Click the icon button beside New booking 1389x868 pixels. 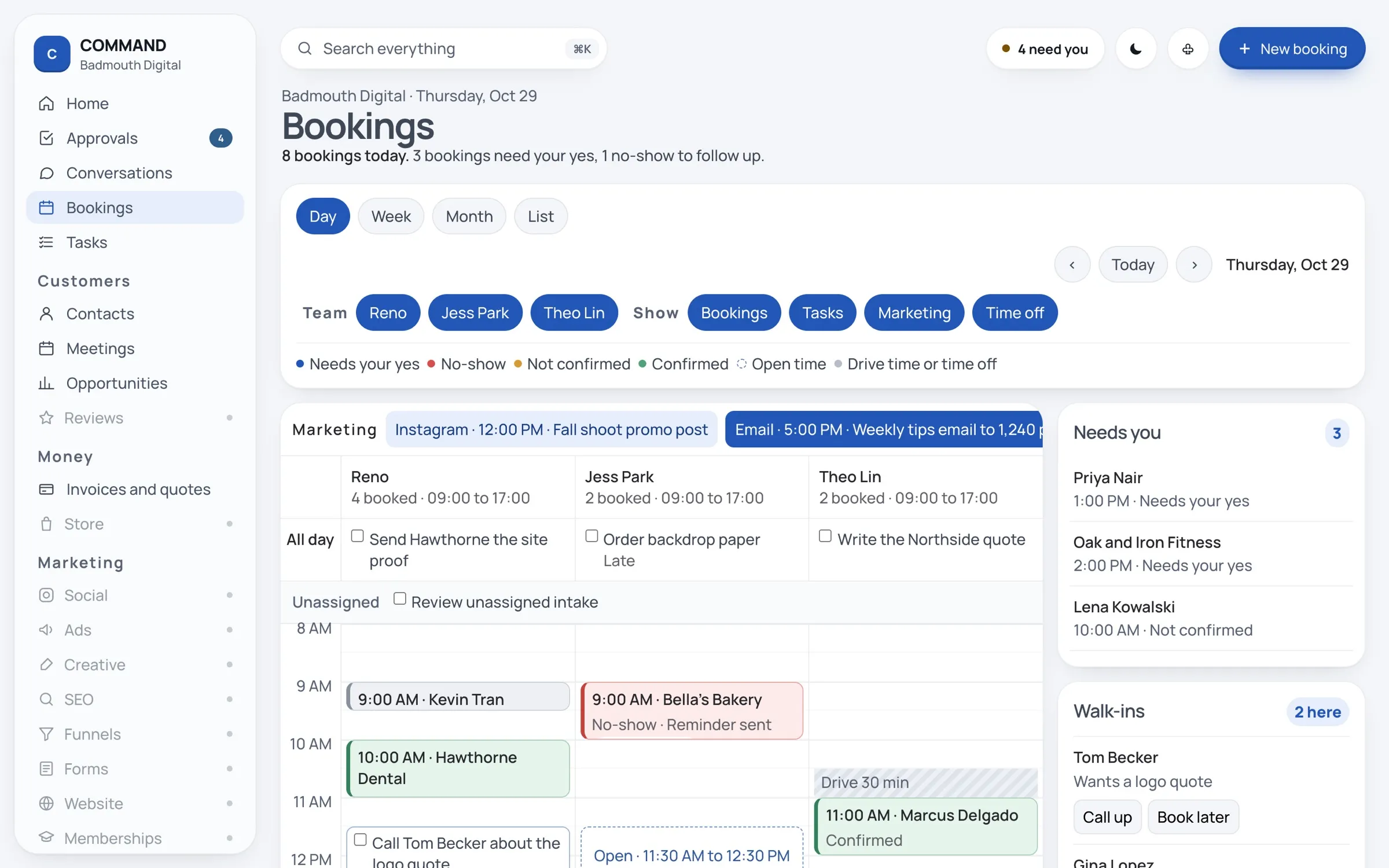tap(1188, 49)
